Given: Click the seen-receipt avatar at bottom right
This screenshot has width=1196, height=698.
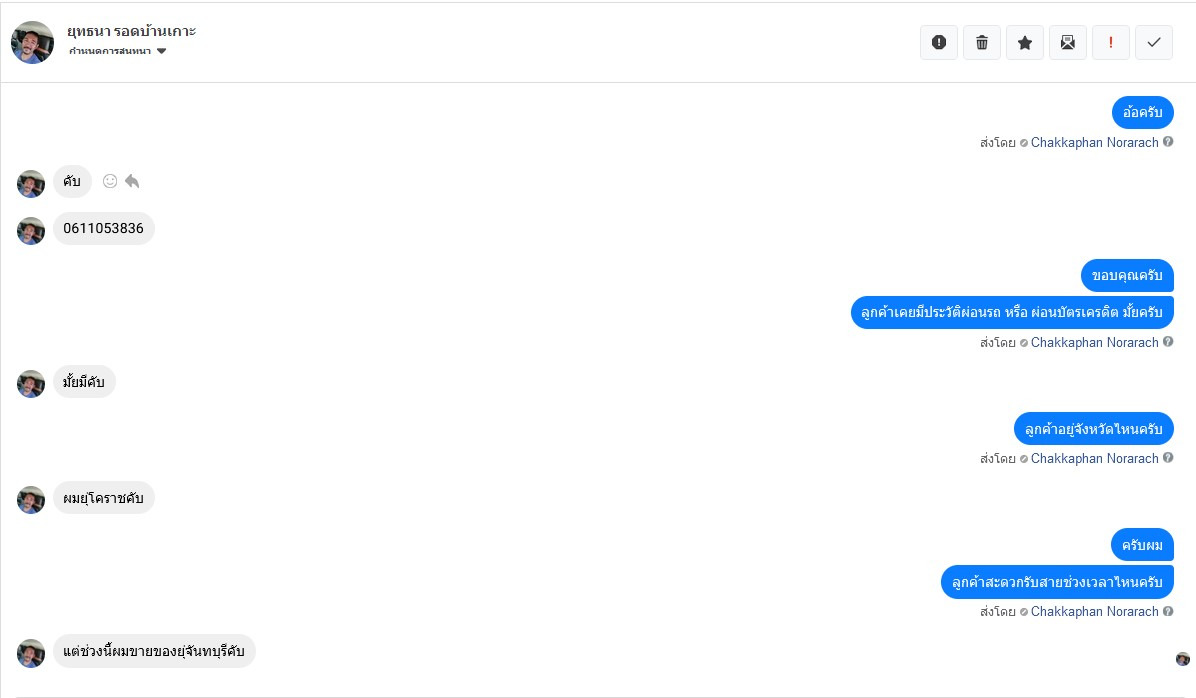Looking at the screenshot, I should [1183, 659].
